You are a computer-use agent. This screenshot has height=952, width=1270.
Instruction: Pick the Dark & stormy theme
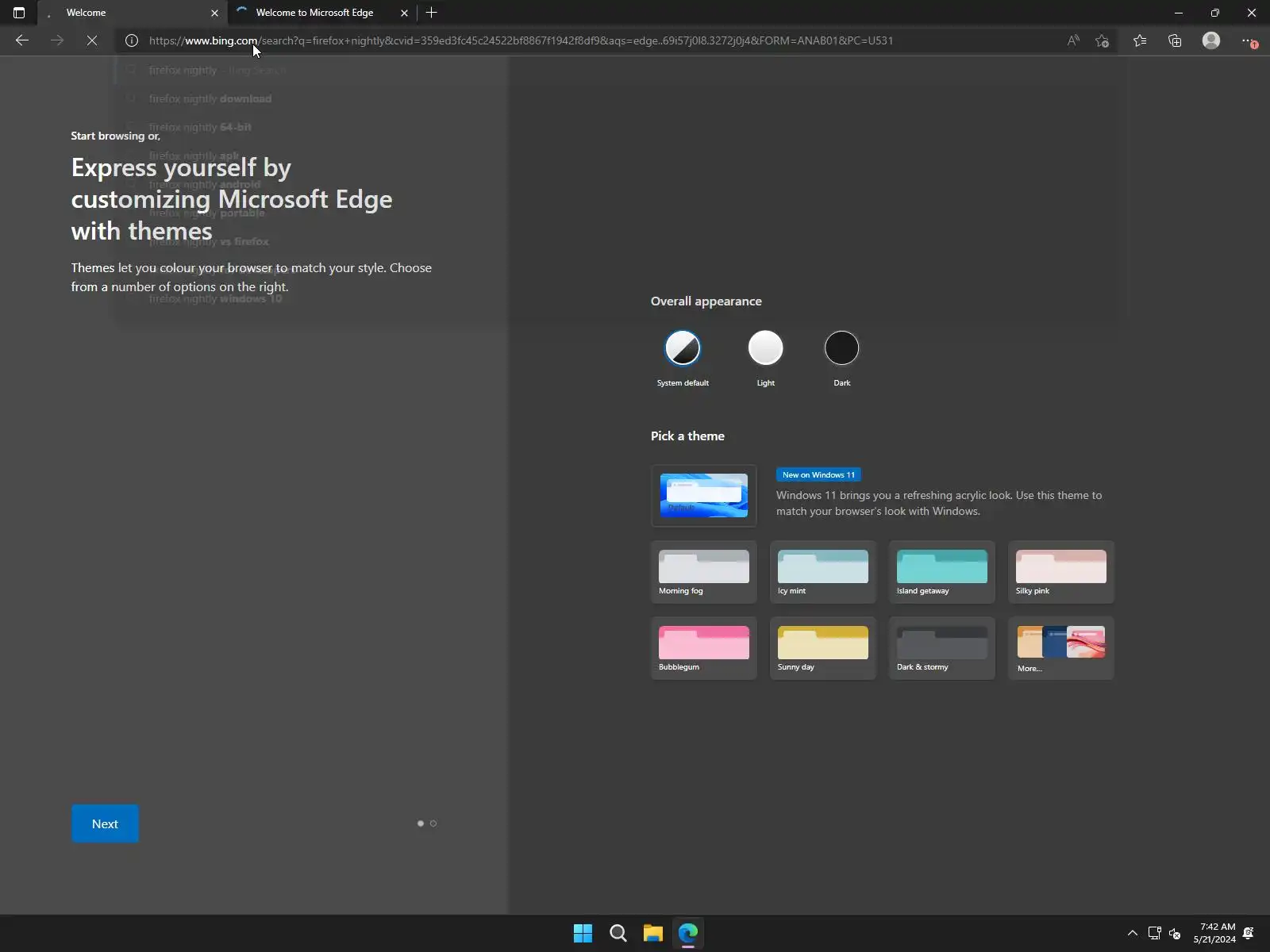coord(942,648)
